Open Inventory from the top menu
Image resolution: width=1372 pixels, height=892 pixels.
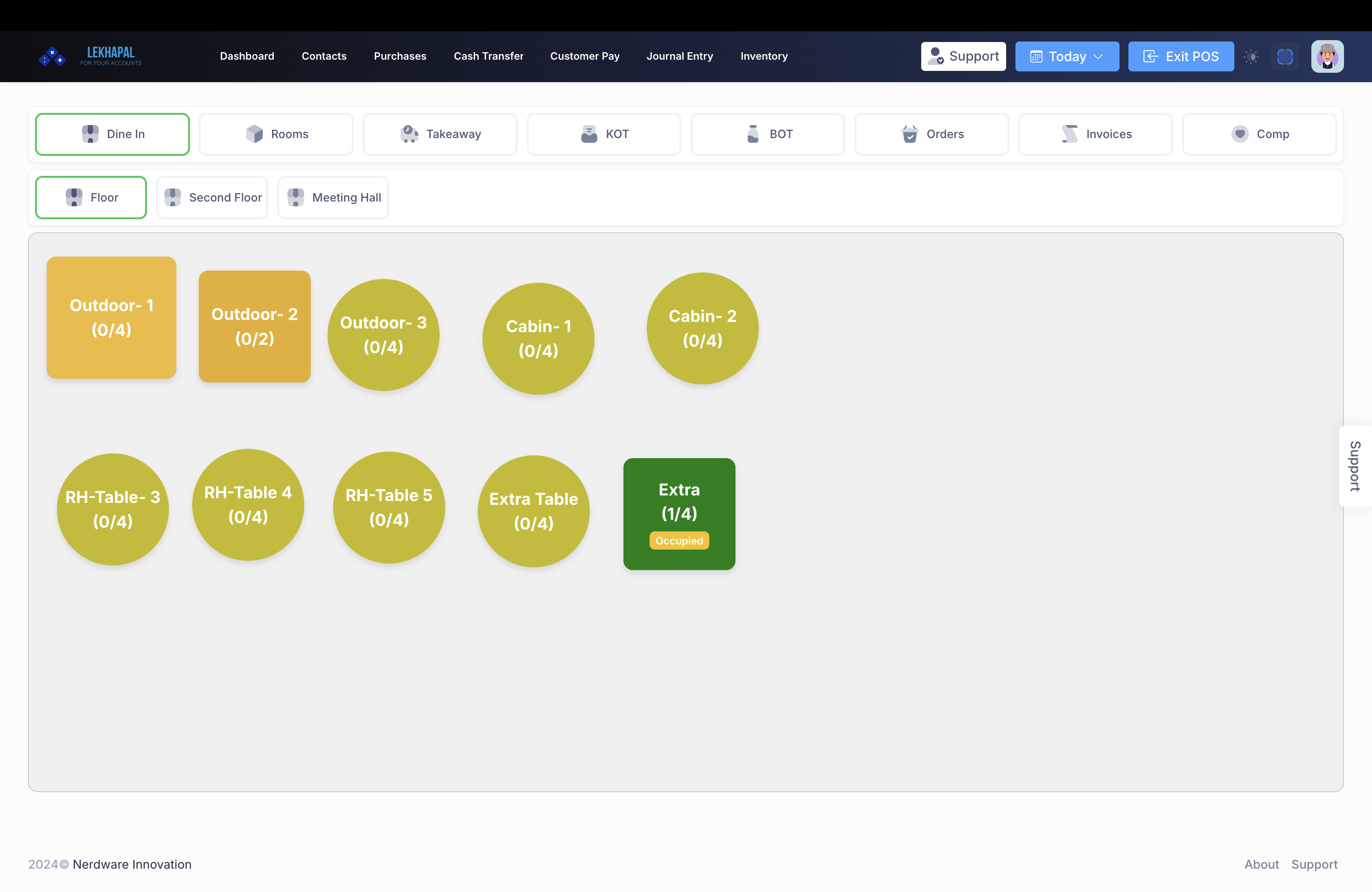[x=764, y=56]
